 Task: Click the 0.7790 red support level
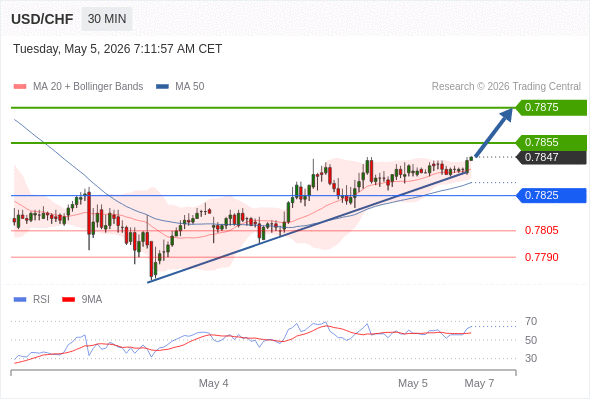[541, 257]
